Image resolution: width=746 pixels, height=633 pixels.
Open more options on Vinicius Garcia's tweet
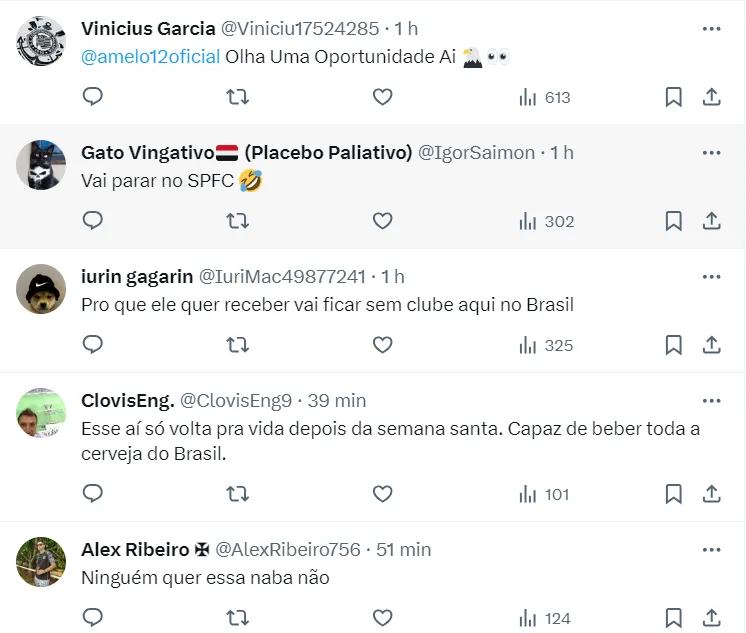[x=711, y=28]
